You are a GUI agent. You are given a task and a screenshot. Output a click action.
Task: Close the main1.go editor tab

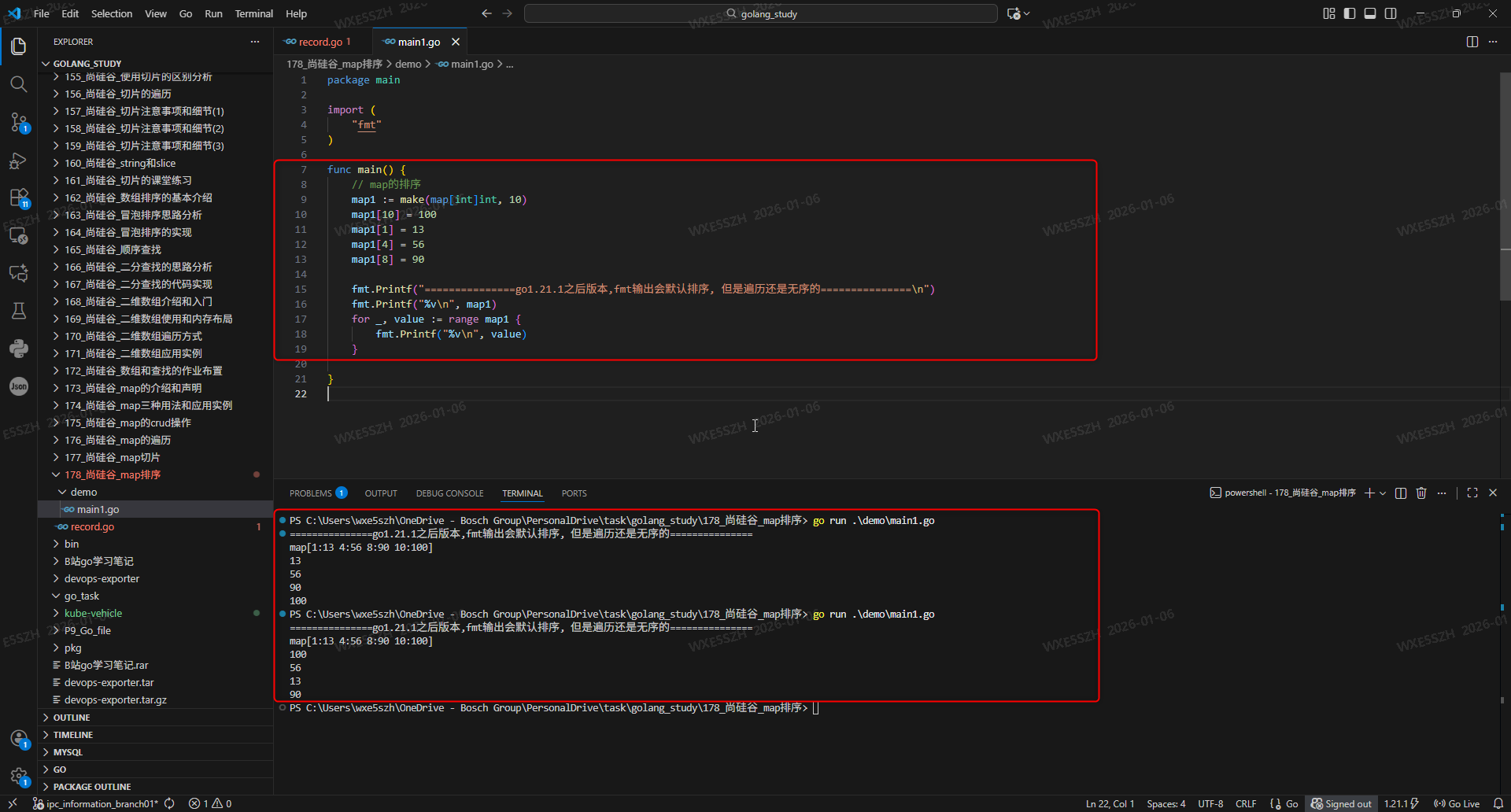tap(456, 42)
